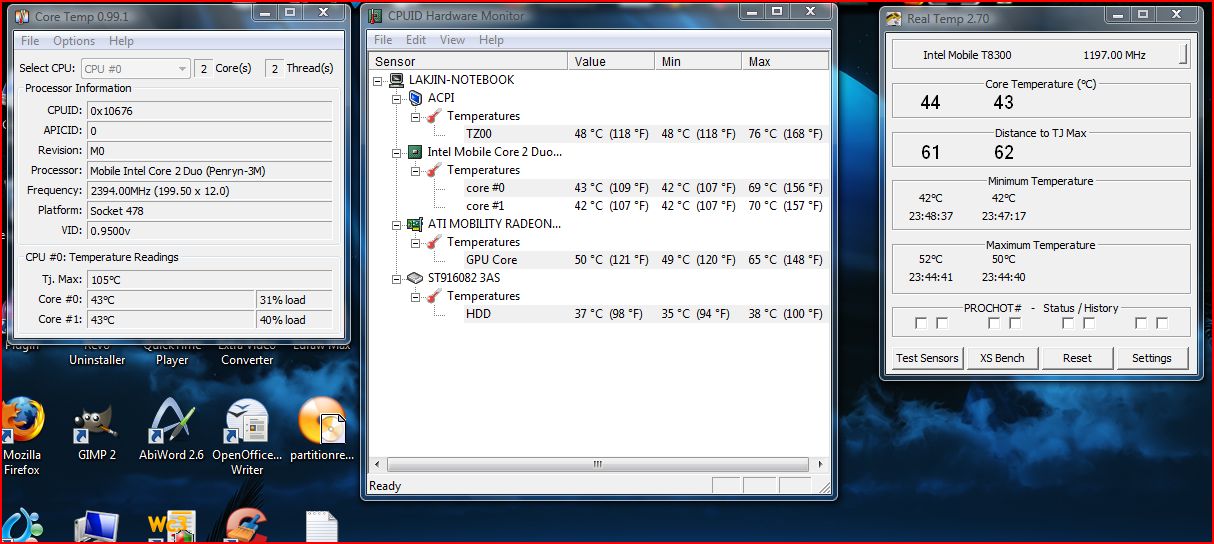The height and width of the screenshot is (544, 1214).
Task: Select the LAKJIN-NOTEBOOK computer icon
Action: tap(396, 80)
